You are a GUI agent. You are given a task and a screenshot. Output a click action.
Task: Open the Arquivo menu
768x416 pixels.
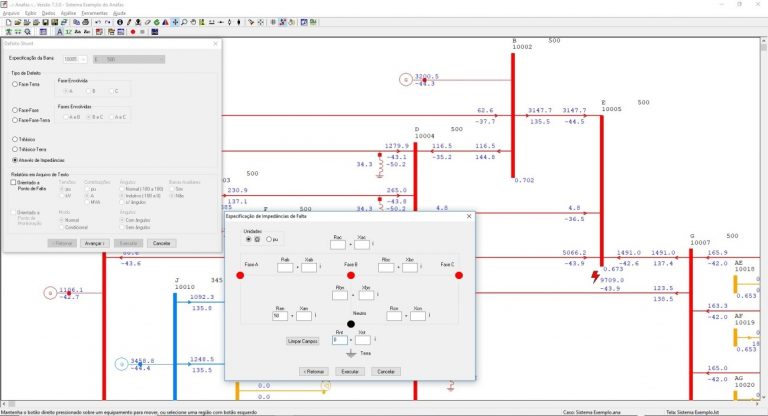(11, 13)
